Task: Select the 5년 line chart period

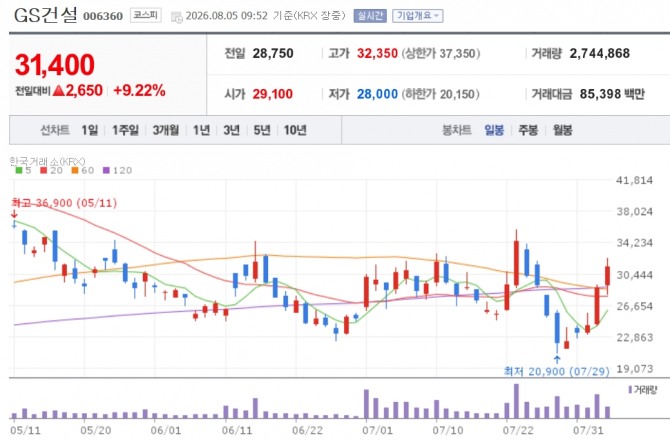Action: click(262, 130)
